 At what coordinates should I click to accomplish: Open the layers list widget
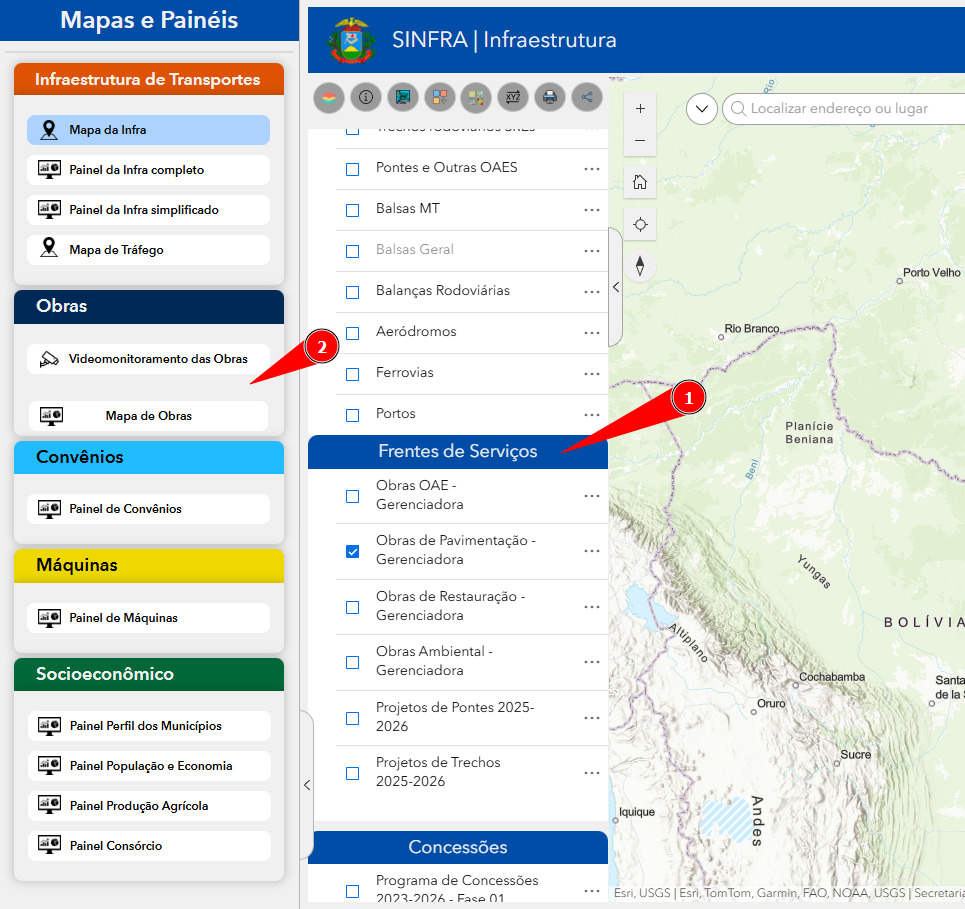pos(329,97)
